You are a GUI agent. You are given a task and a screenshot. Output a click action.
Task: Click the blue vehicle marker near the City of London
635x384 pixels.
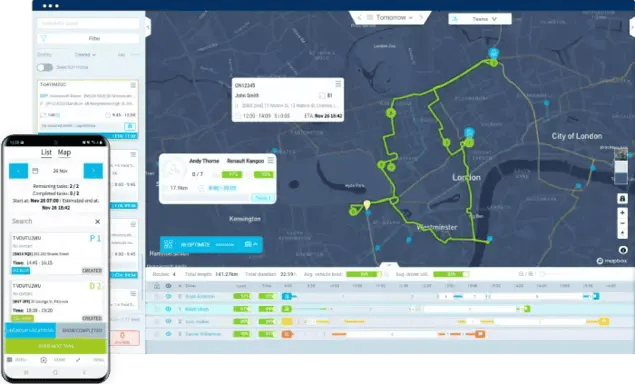click(469, 132)
